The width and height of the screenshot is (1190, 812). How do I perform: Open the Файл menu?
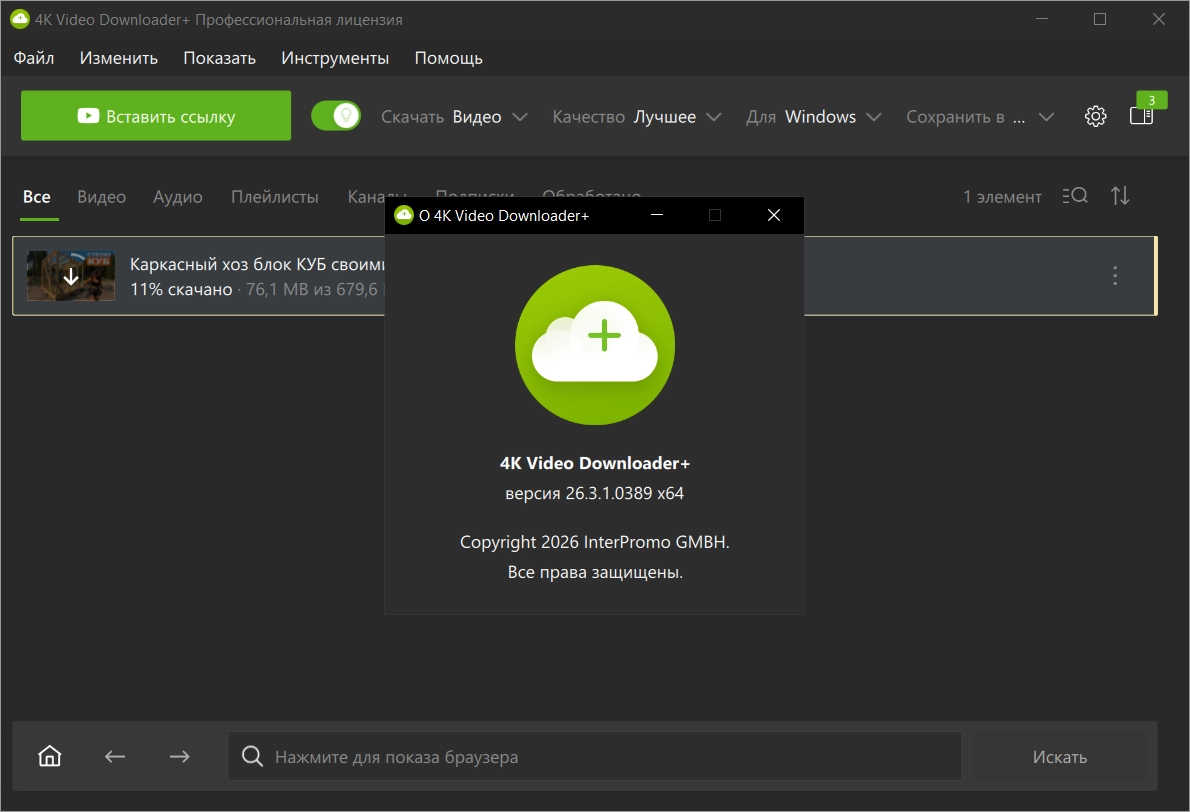[x=34, y=58]
